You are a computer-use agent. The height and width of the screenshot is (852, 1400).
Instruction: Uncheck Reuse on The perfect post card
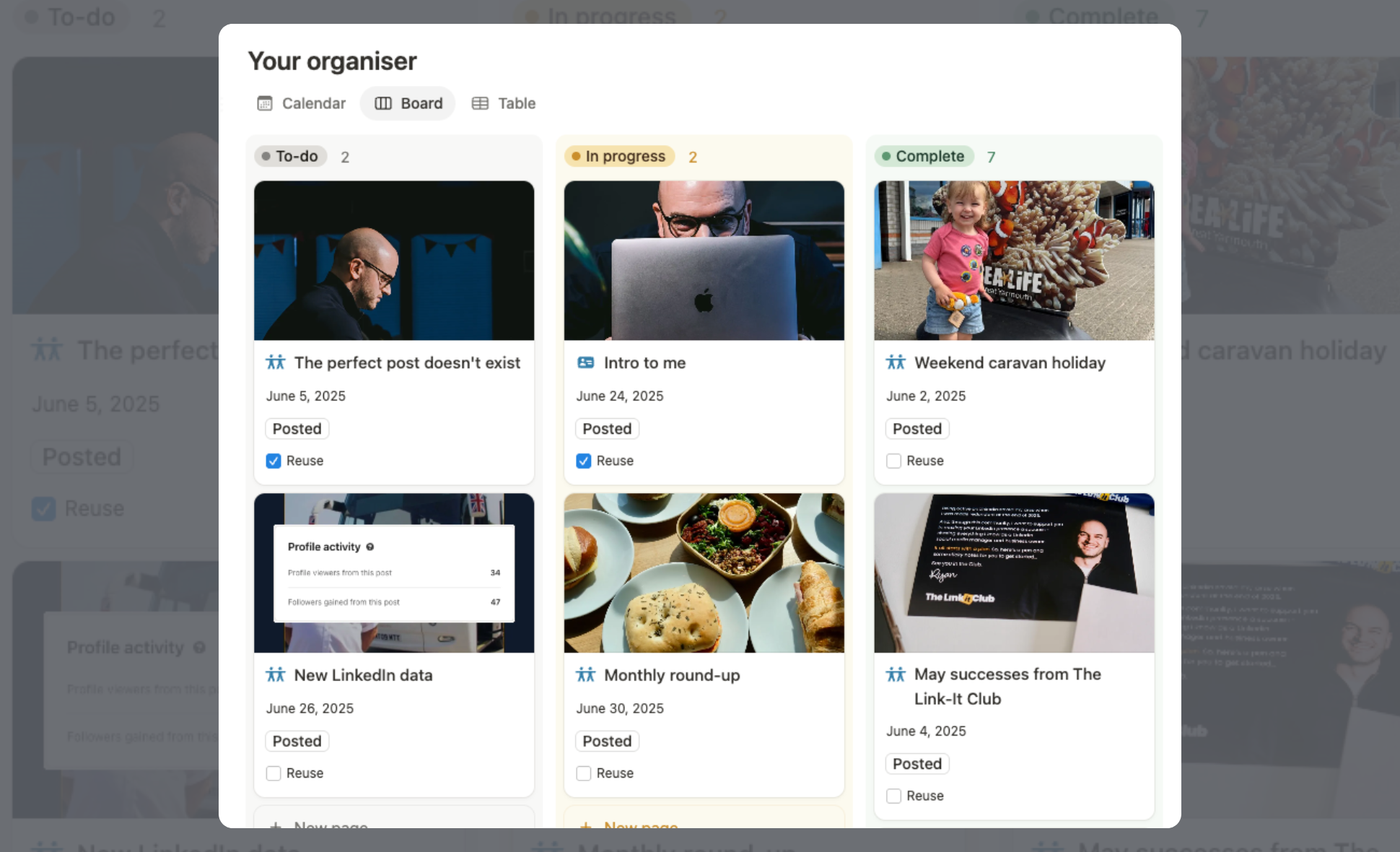click(274, 461)
